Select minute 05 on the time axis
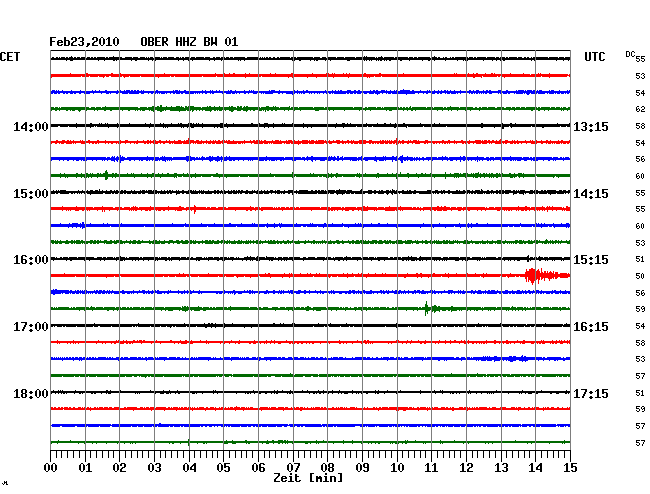 223,467
